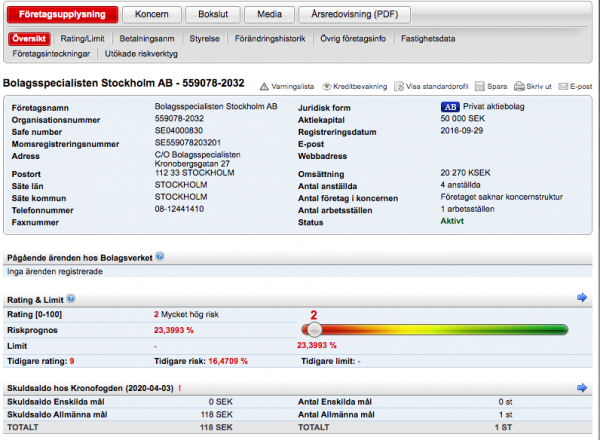The image size is (600, 440).
Task: Click address line Kronobergsgatan 27
Action: pyautogui.click(x=192, y=164)
